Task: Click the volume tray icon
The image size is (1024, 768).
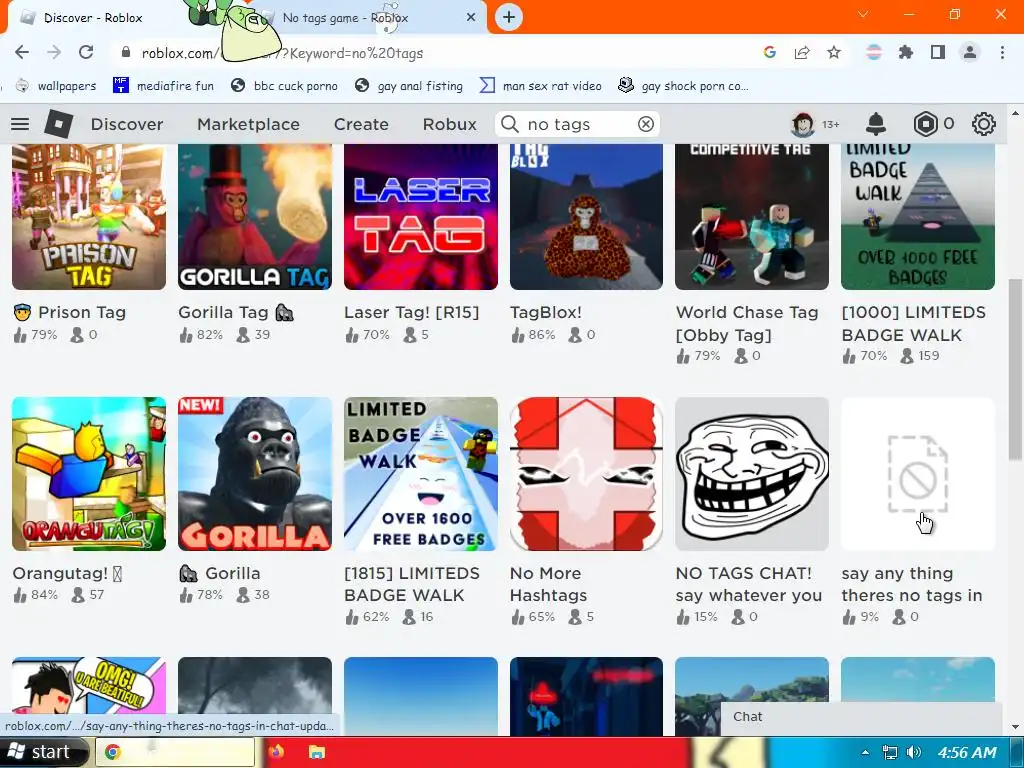Action: click(x=914, y=752)
